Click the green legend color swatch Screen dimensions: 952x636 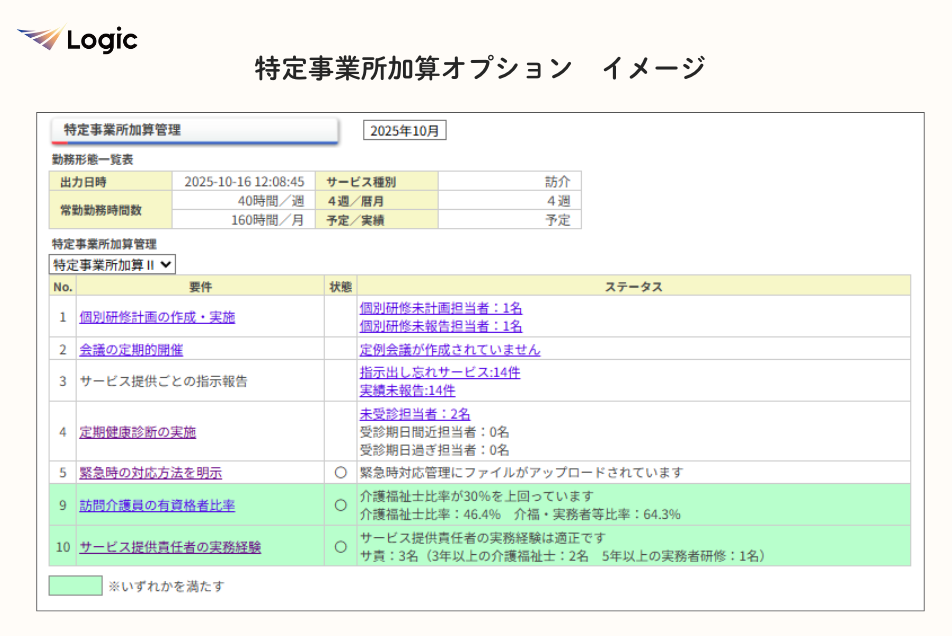click(75, 586)
